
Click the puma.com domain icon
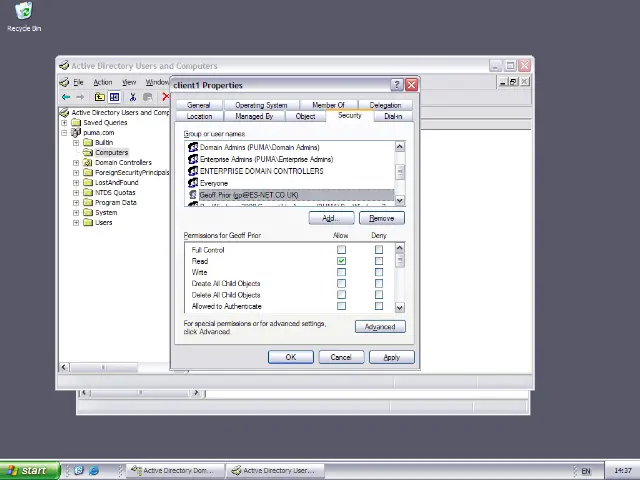tap(76, 132)
